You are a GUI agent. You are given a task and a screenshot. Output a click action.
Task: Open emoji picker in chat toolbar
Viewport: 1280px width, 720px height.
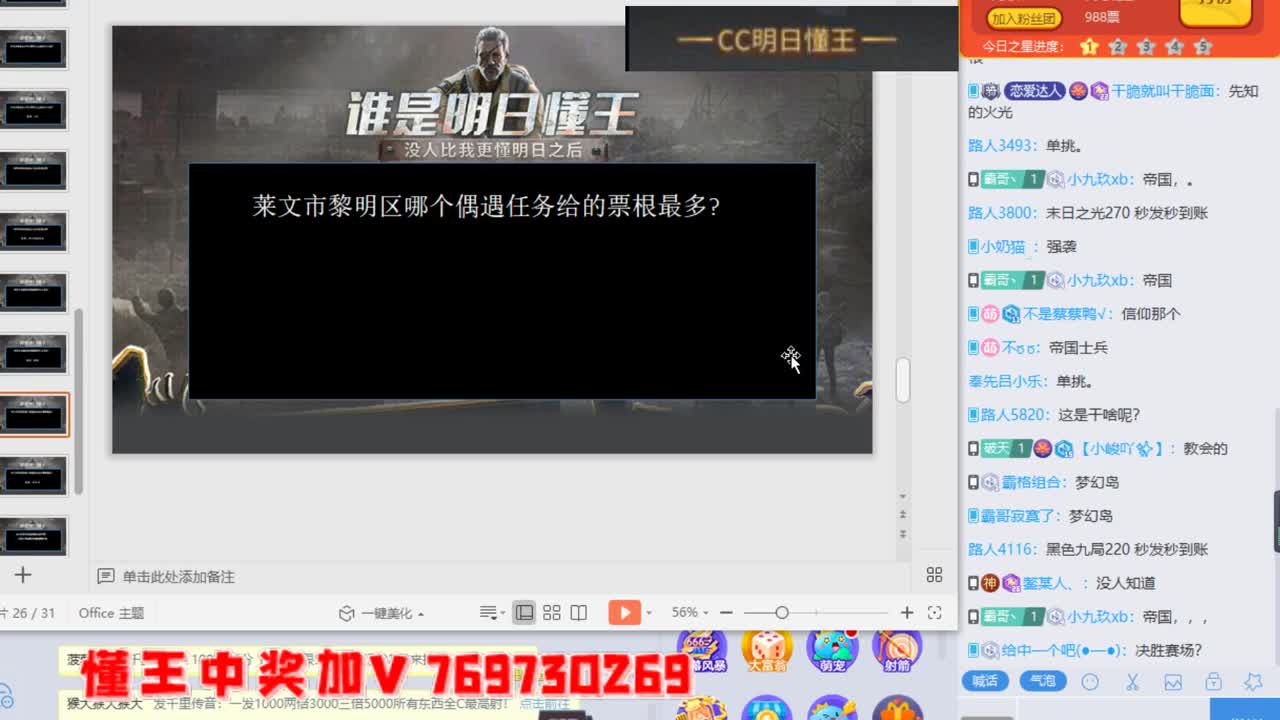[1091, 682]
